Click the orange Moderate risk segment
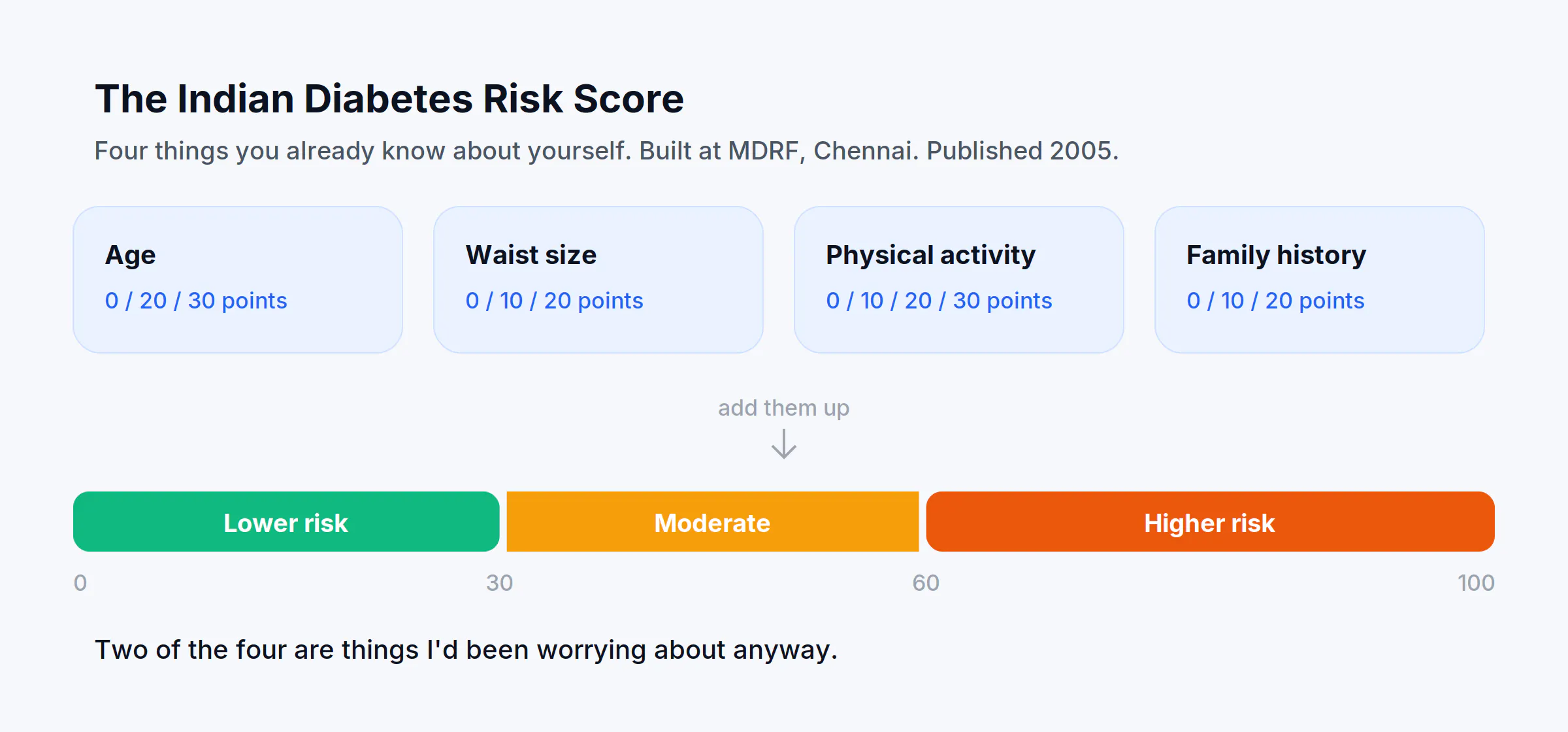 (713, 522)
